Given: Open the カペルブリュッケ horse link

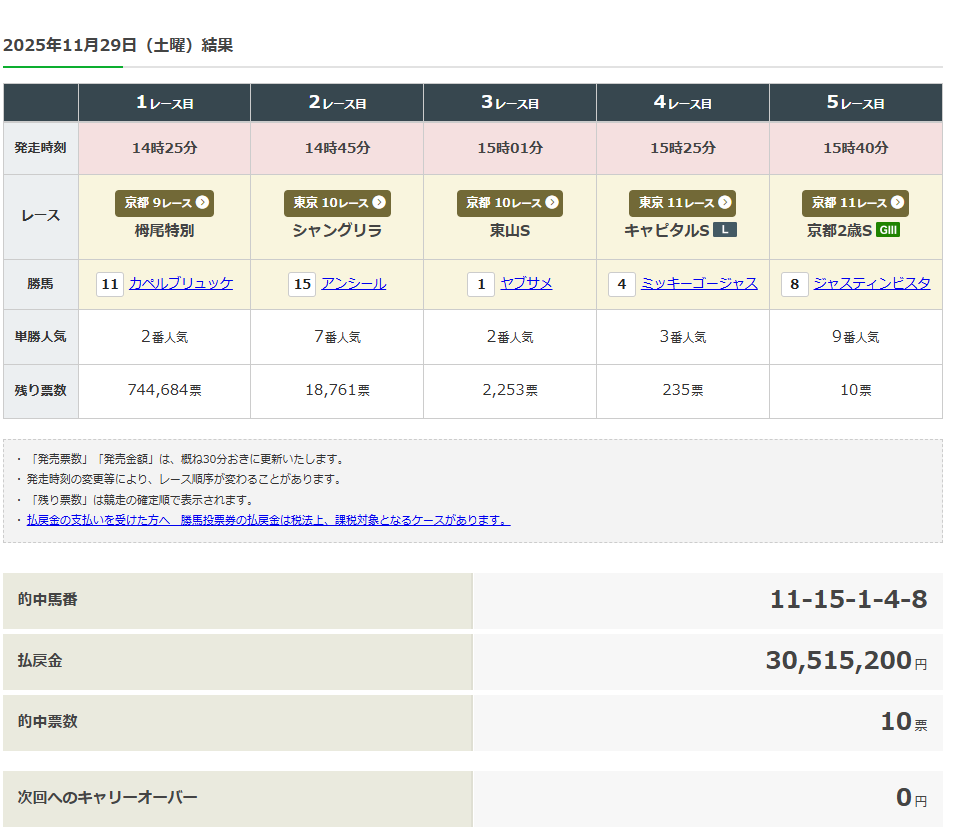Looking at the screenshot, I should point(181,284).
